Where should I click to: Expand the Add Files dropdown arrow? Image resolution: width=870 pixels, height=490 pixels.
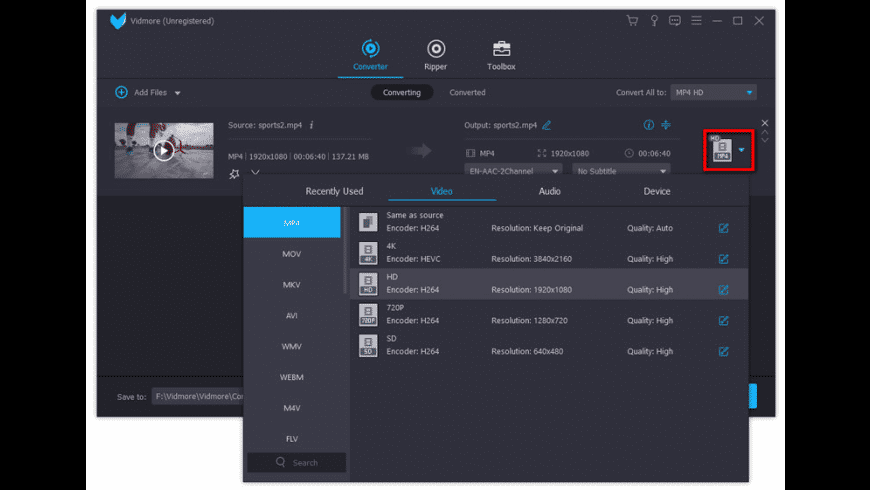coord(178,93)
